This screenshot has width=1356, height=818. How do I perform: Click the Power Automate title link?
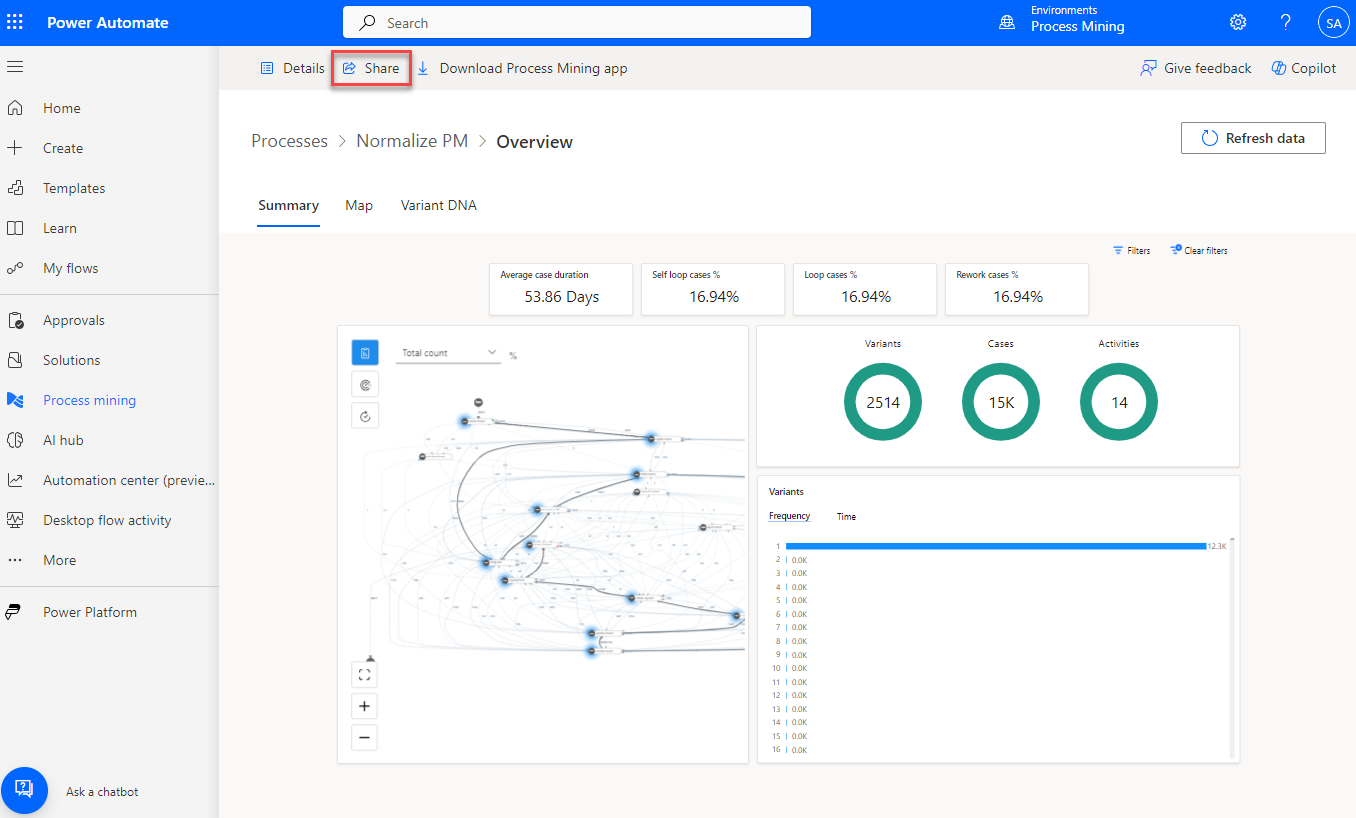pos(108,23)
